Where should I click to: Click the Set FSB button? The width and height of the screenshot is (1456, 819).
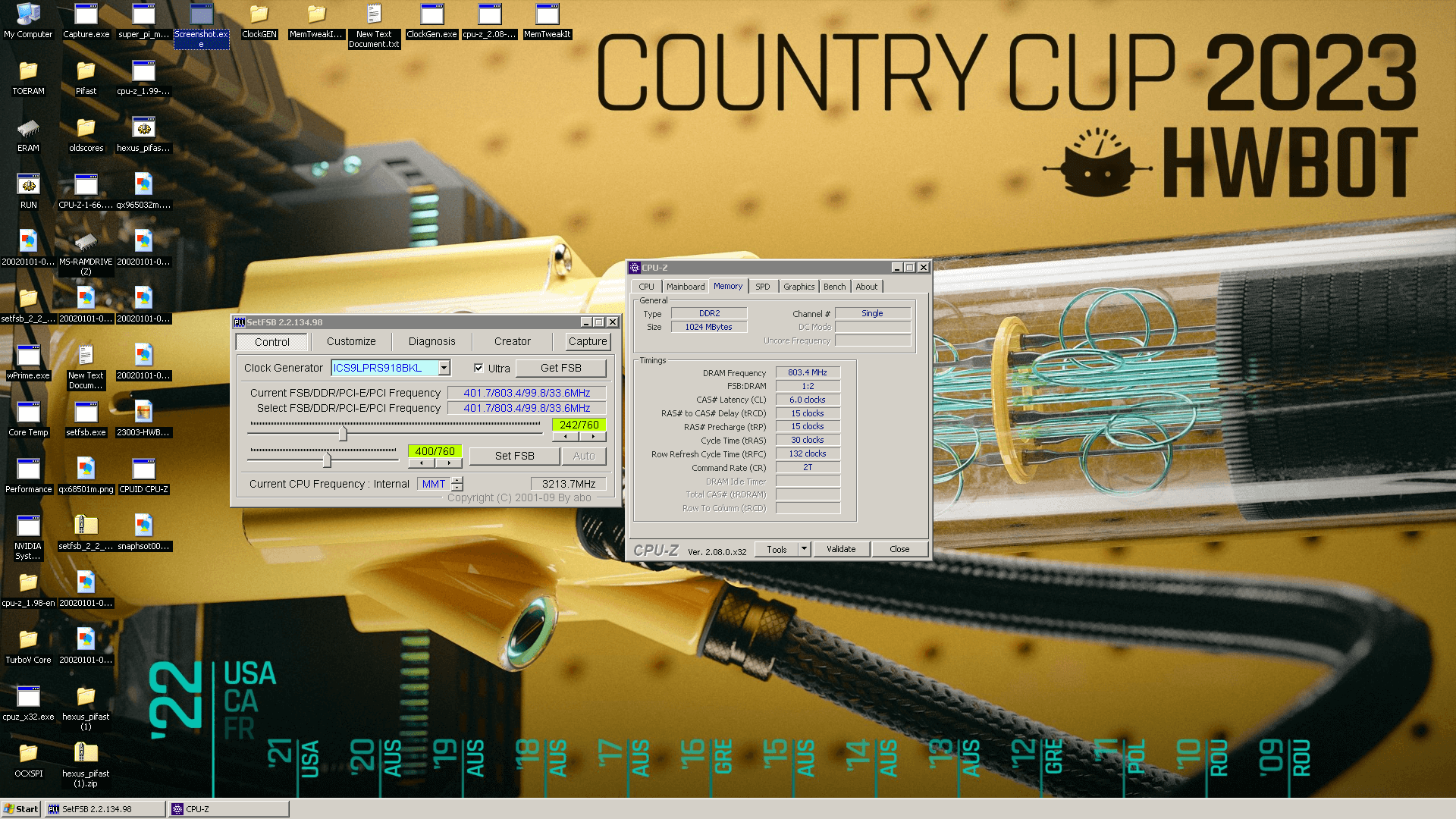[514, 456]
